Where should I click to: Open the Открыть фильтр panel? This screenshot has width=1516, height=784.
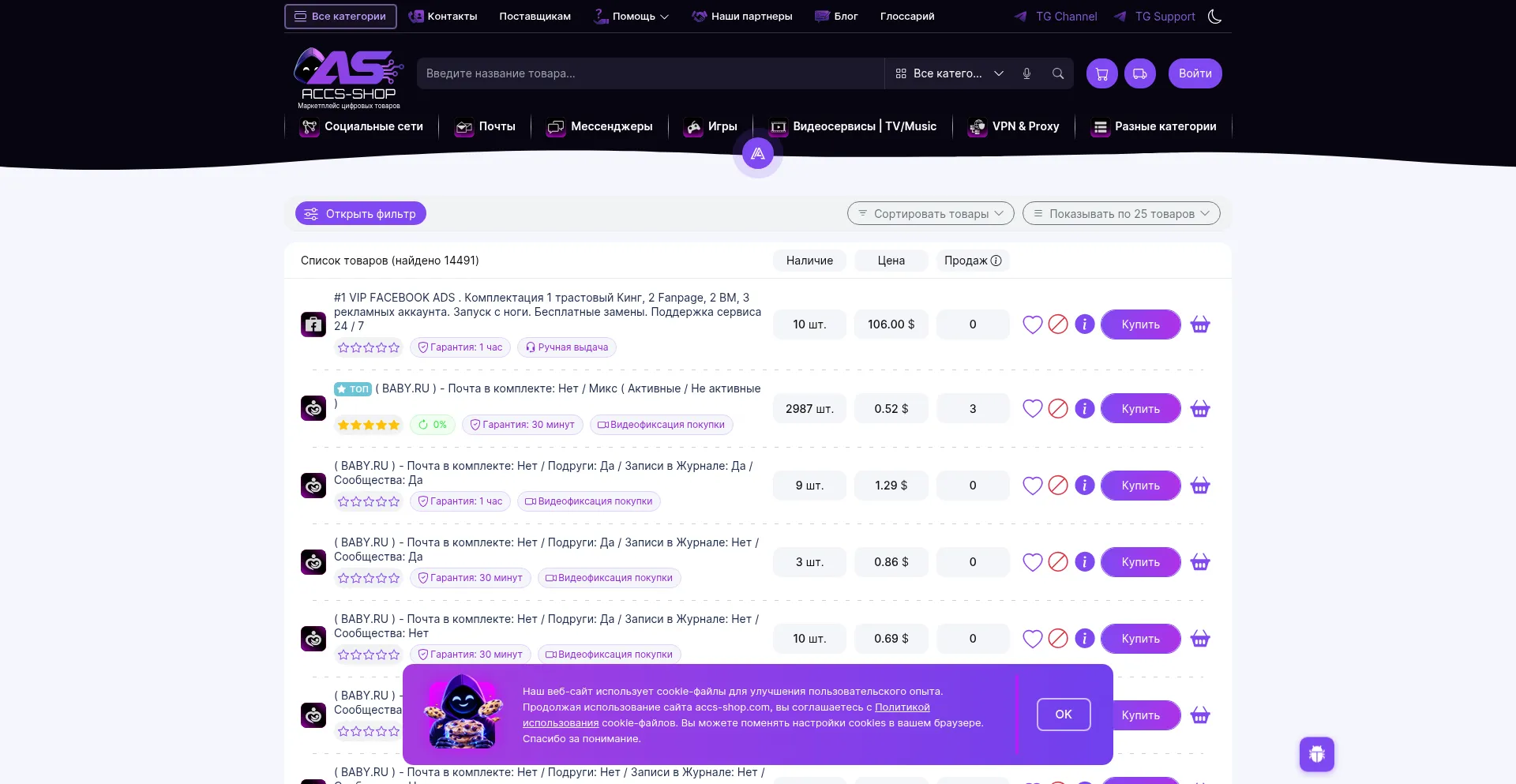(361, 214)
